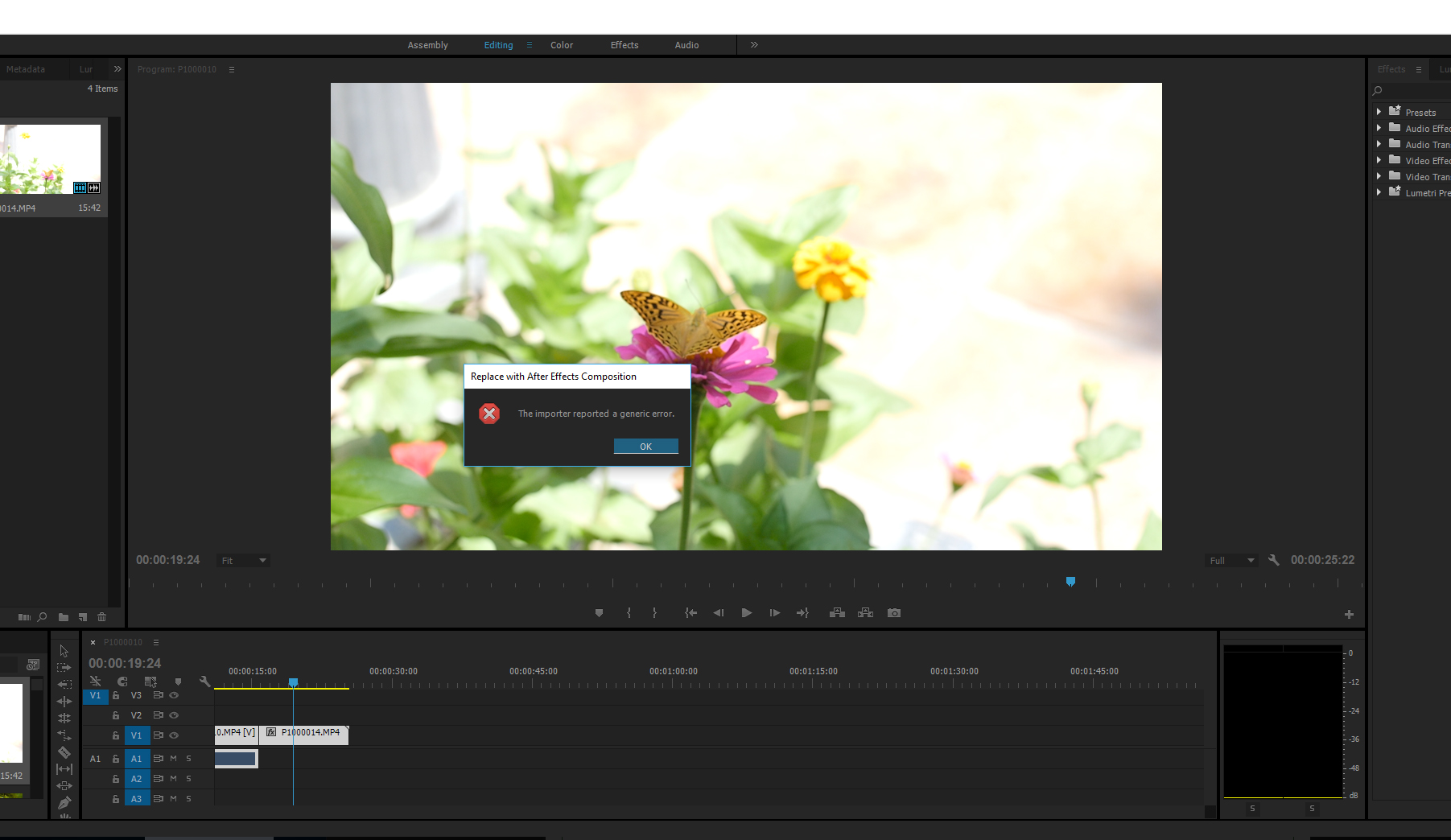Expand the Video Transitions folder
Screen dimensions: 1451x840
click(x=1379, y=176)
